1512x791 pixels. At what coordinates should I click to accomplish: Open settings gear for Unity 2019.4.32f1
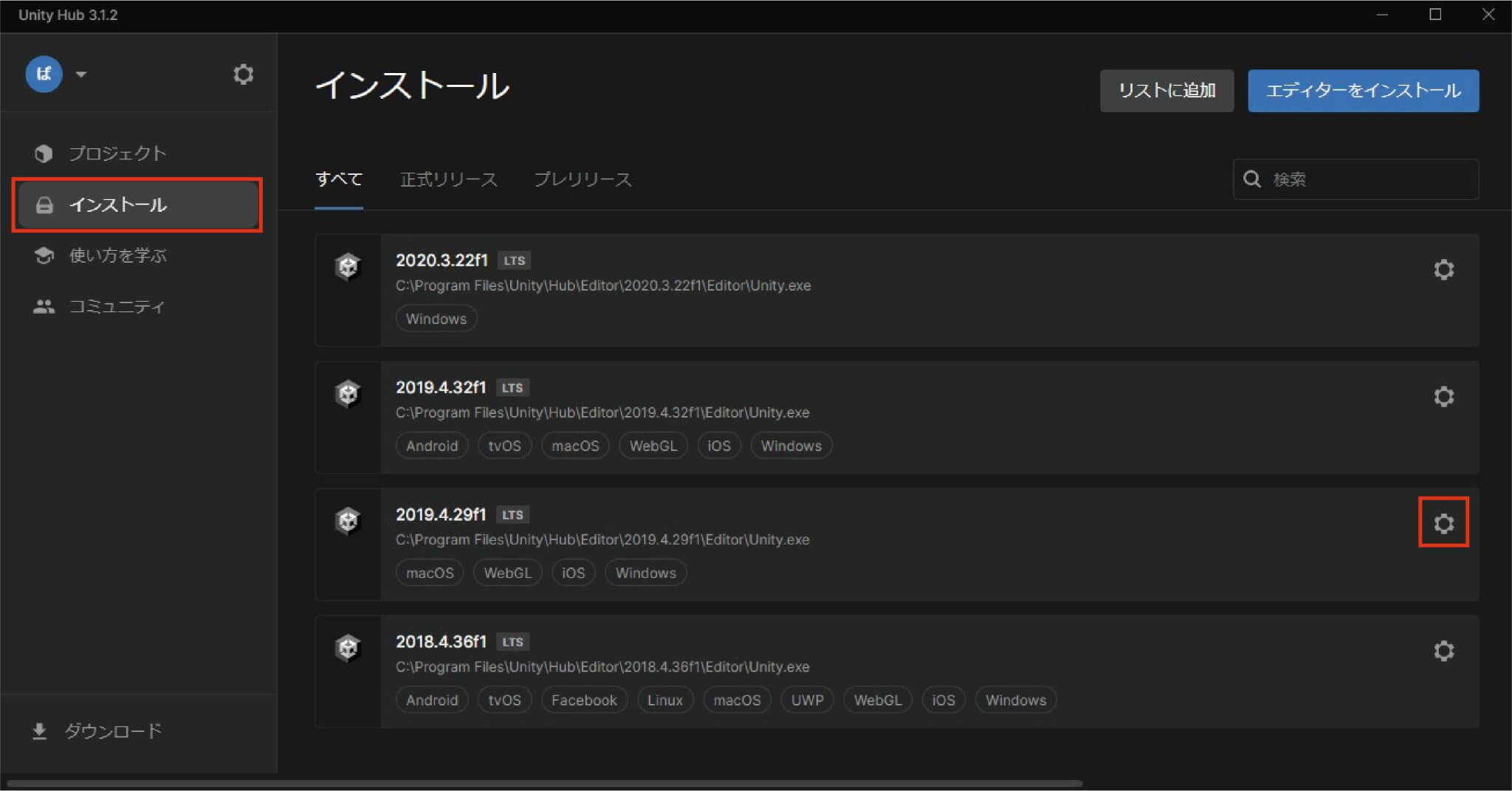[1443, 396]
